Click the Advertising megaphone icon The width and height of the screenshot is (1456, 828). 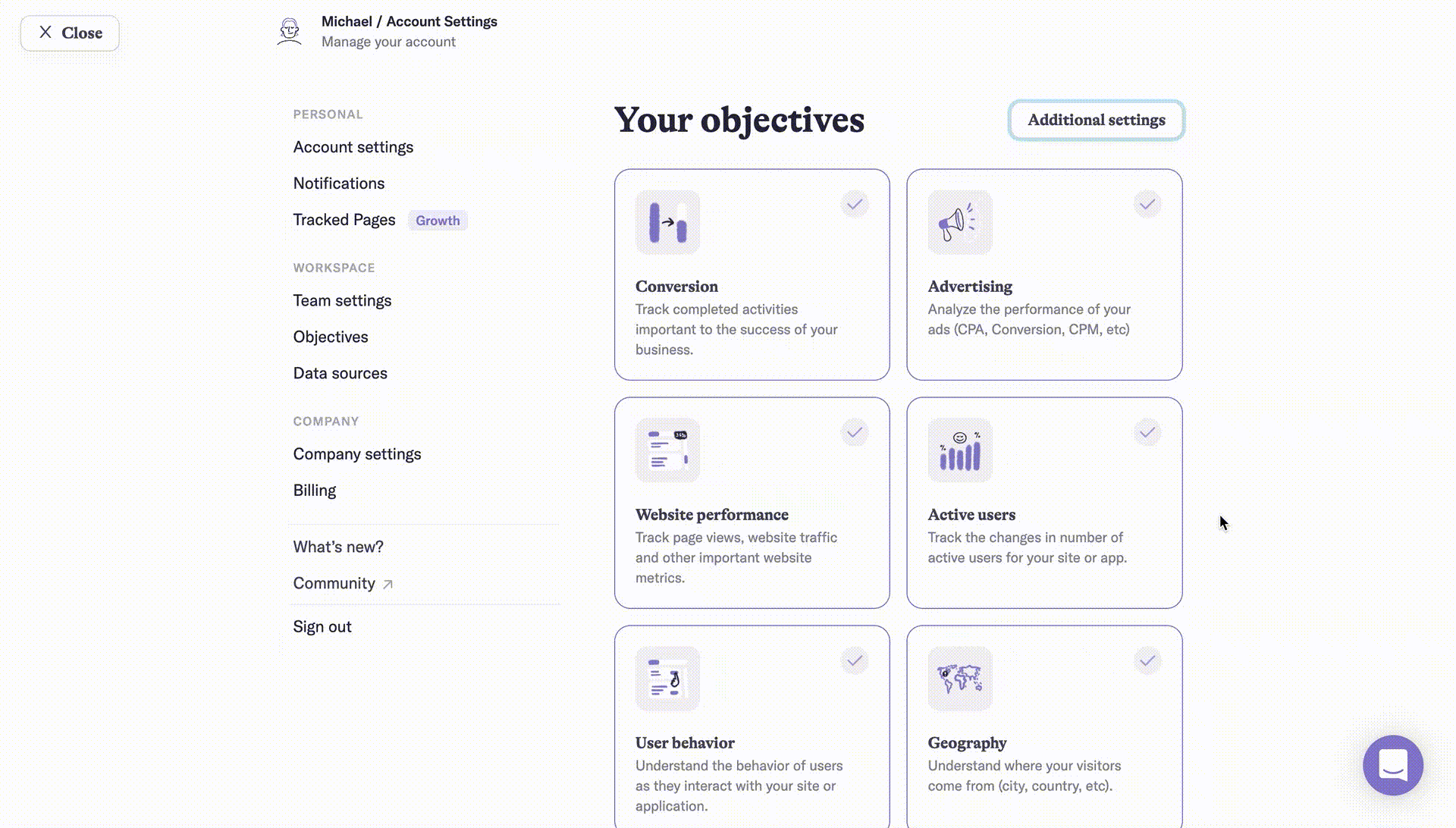pos(960,222)
